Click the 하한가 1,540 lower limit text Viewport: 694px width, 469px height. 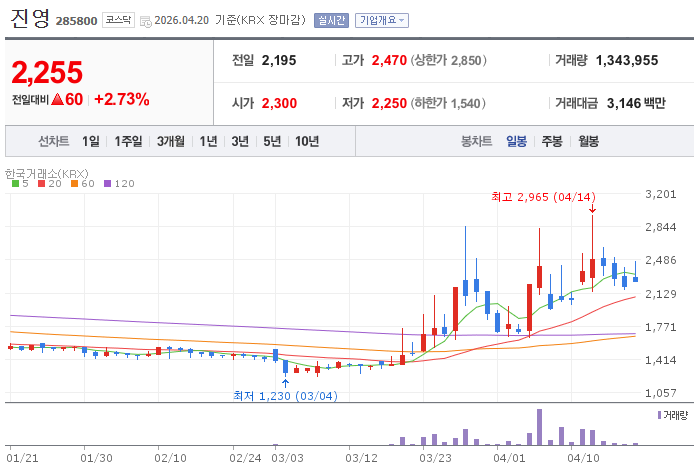click(x=448, y=103)
